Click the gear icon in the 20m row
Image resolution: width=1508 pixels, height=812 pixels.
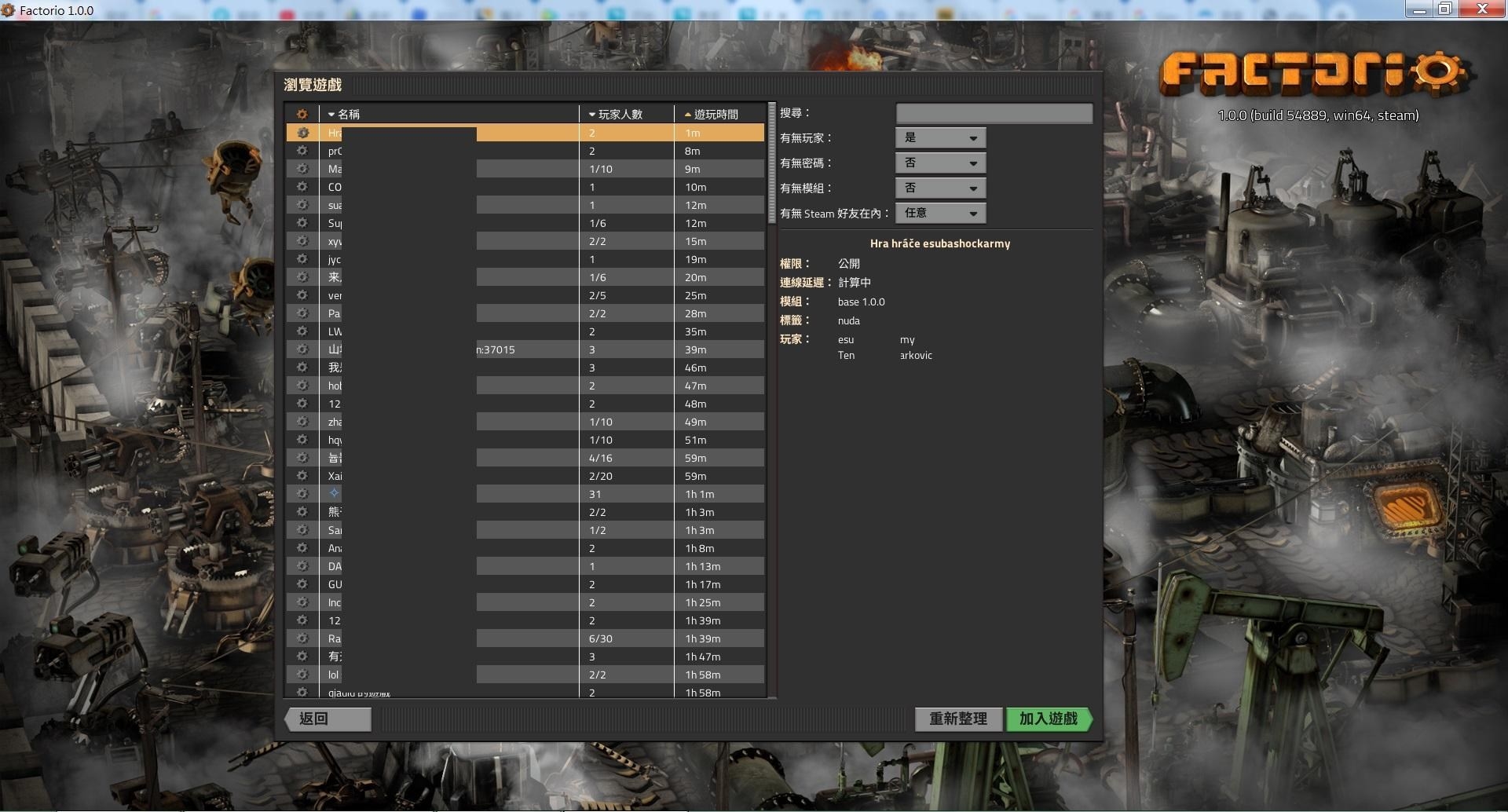click(x=302, y=277)
